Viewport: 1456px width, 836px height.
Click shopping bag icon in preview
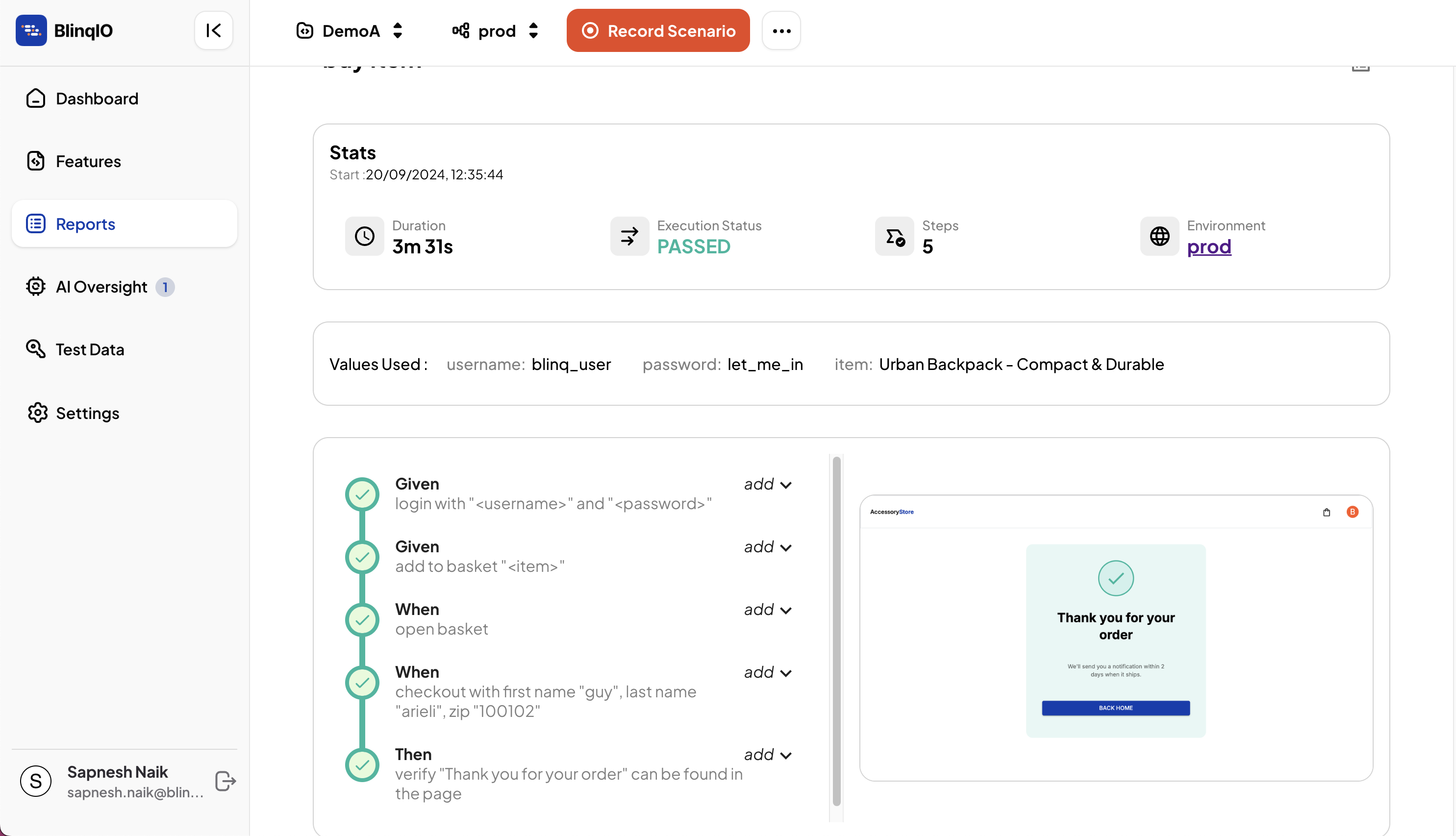coord(1326,512)
